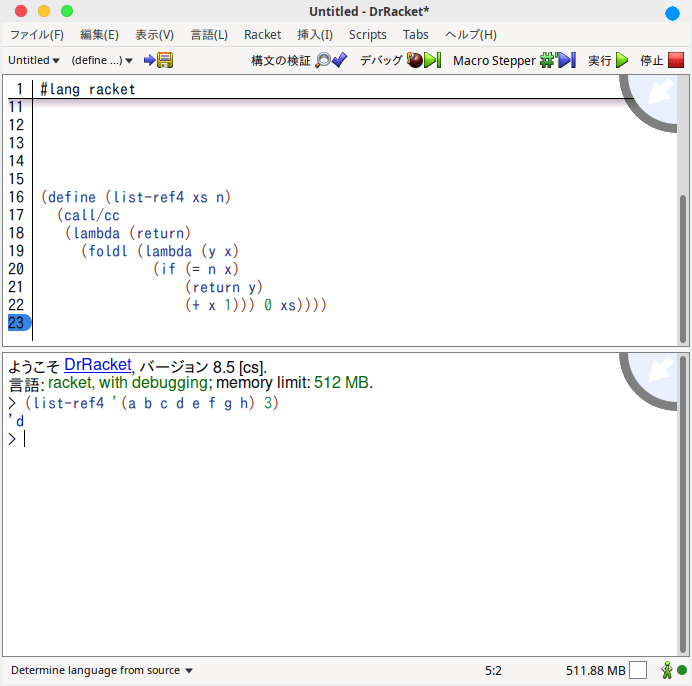Viewport: 692px width, 686px height.
Task: Click the garbage collection memory box
Action: coord(638,670)
